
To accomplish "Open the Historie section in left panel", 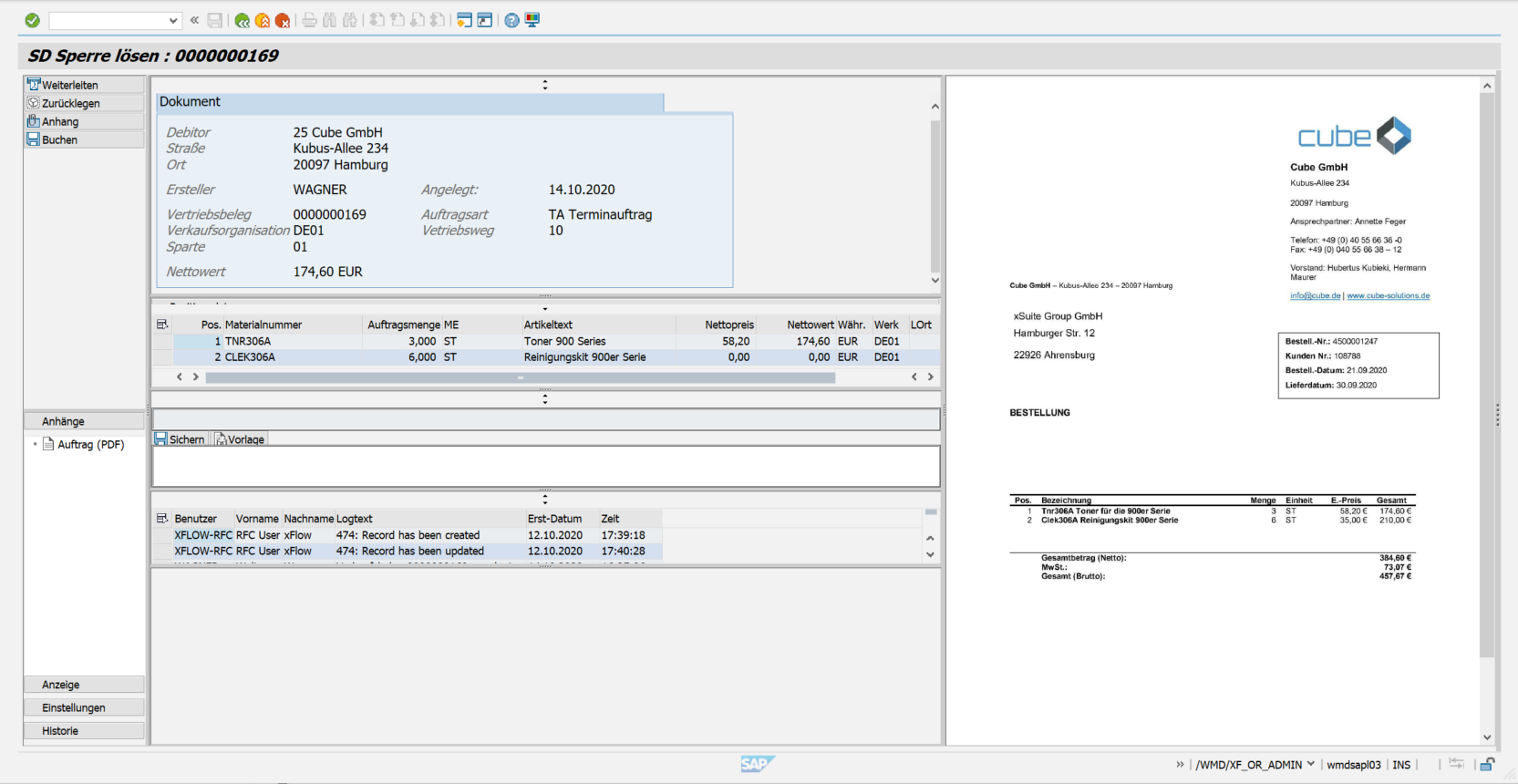I will tap(84, 731).
